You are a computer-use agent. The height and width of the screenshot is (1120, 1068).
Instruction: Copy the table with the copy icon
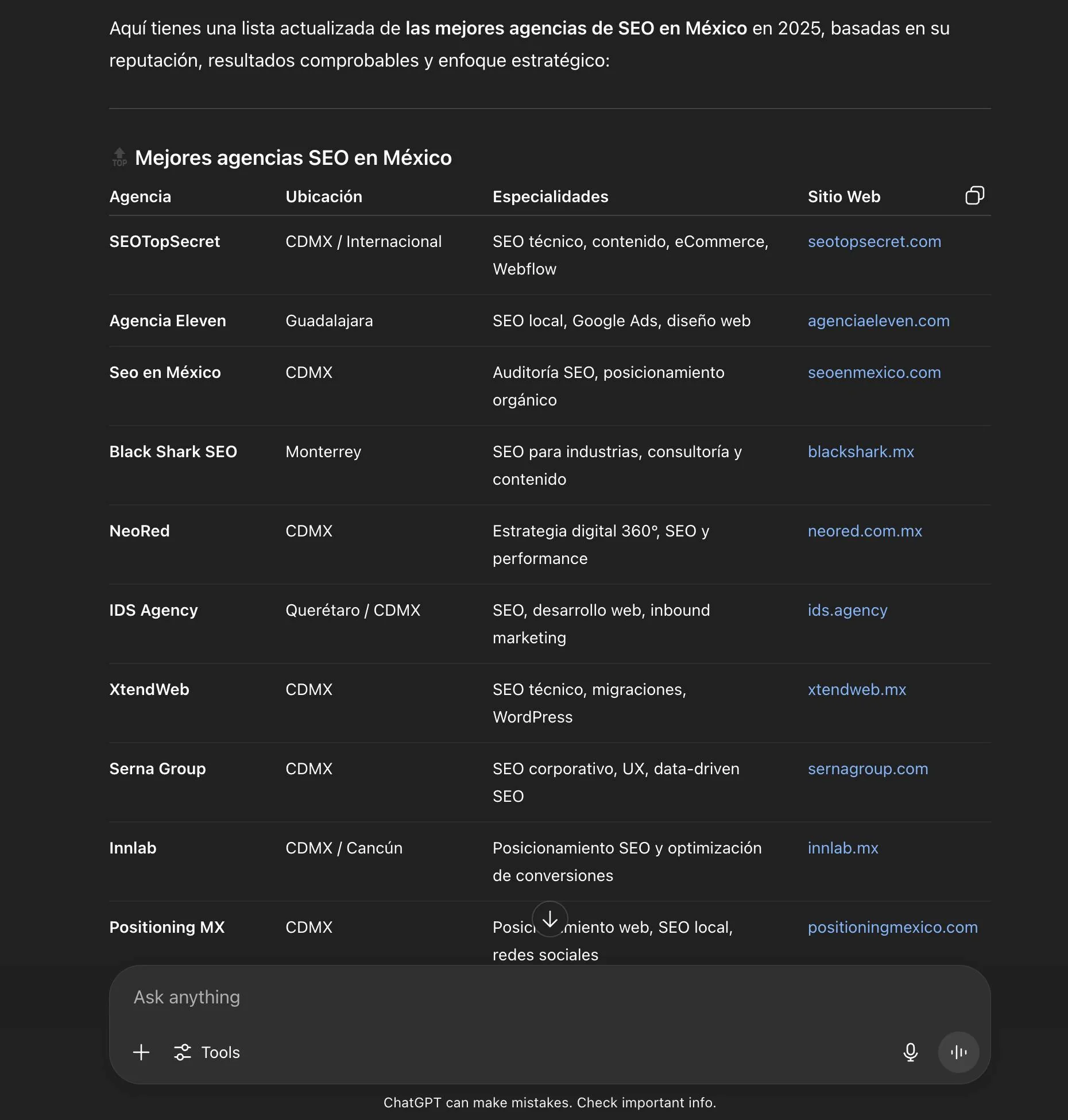tap(974, 195)
